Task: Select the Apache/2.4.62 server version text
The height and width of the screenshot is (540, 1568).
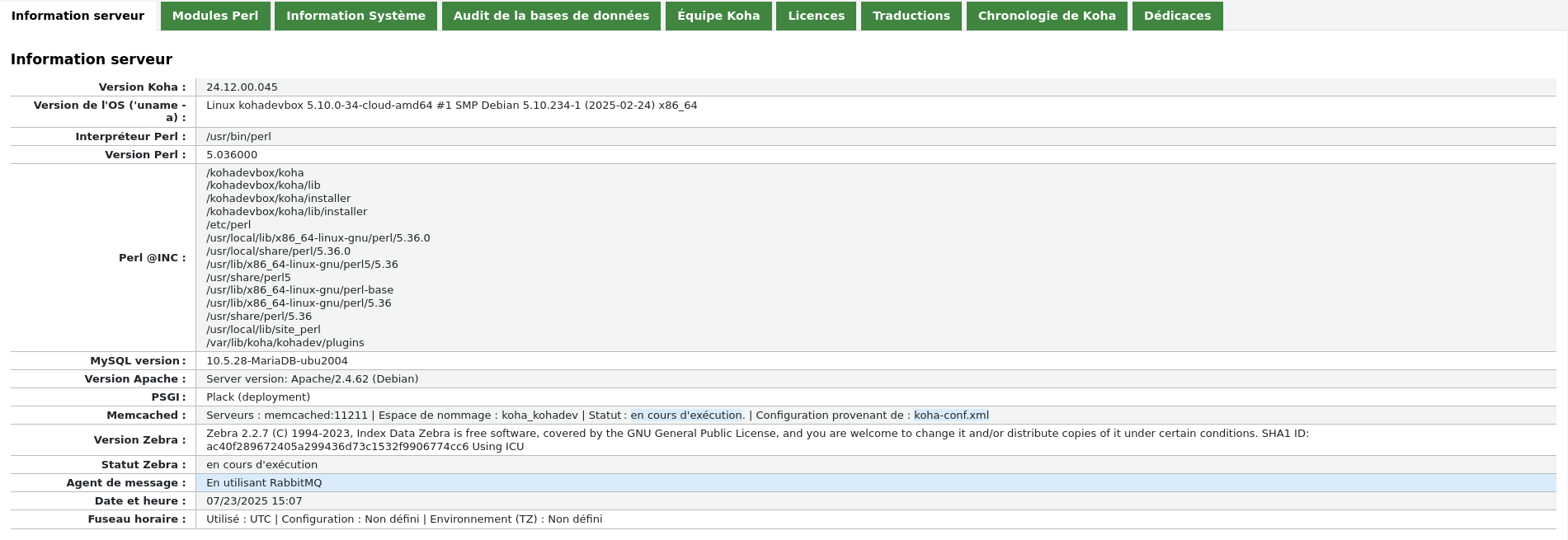Action: (312, 379)
